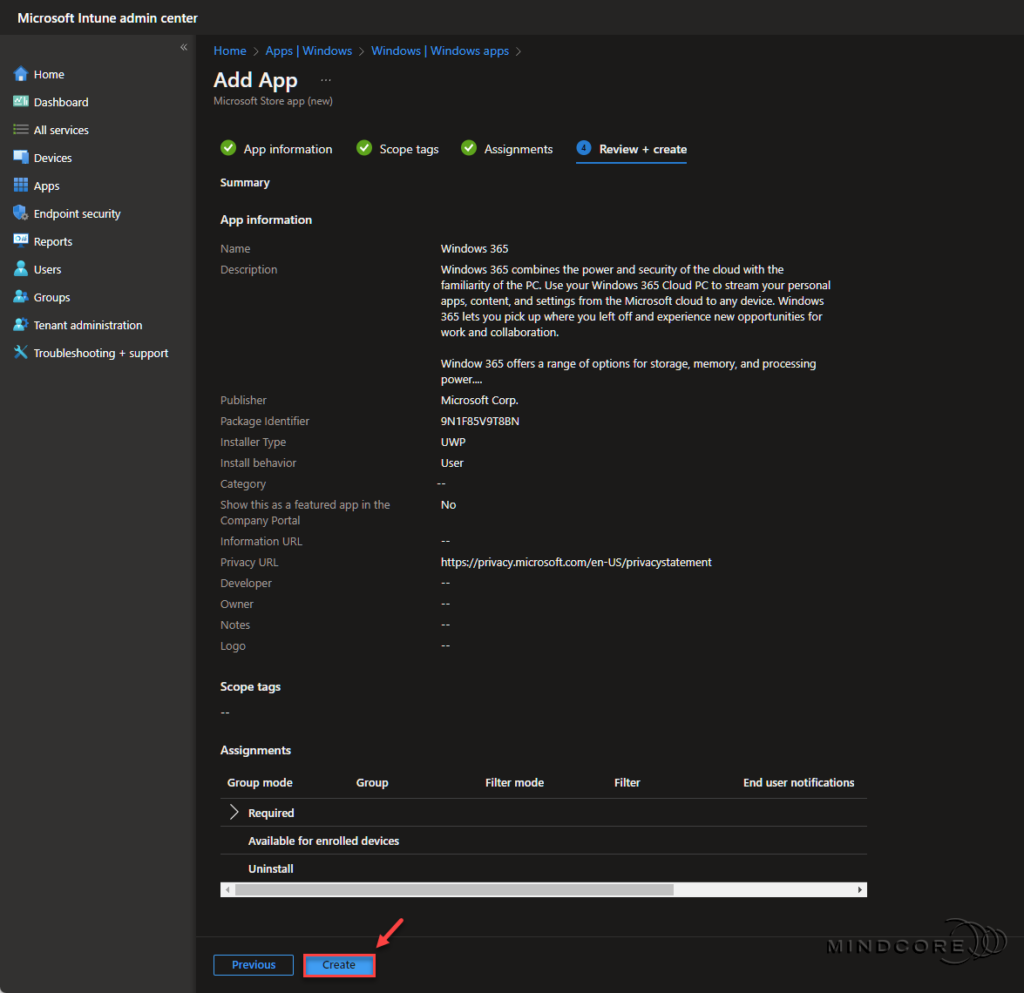Open the Microsoft privacy statement link
1024x993 pixels.
(575, 562)
